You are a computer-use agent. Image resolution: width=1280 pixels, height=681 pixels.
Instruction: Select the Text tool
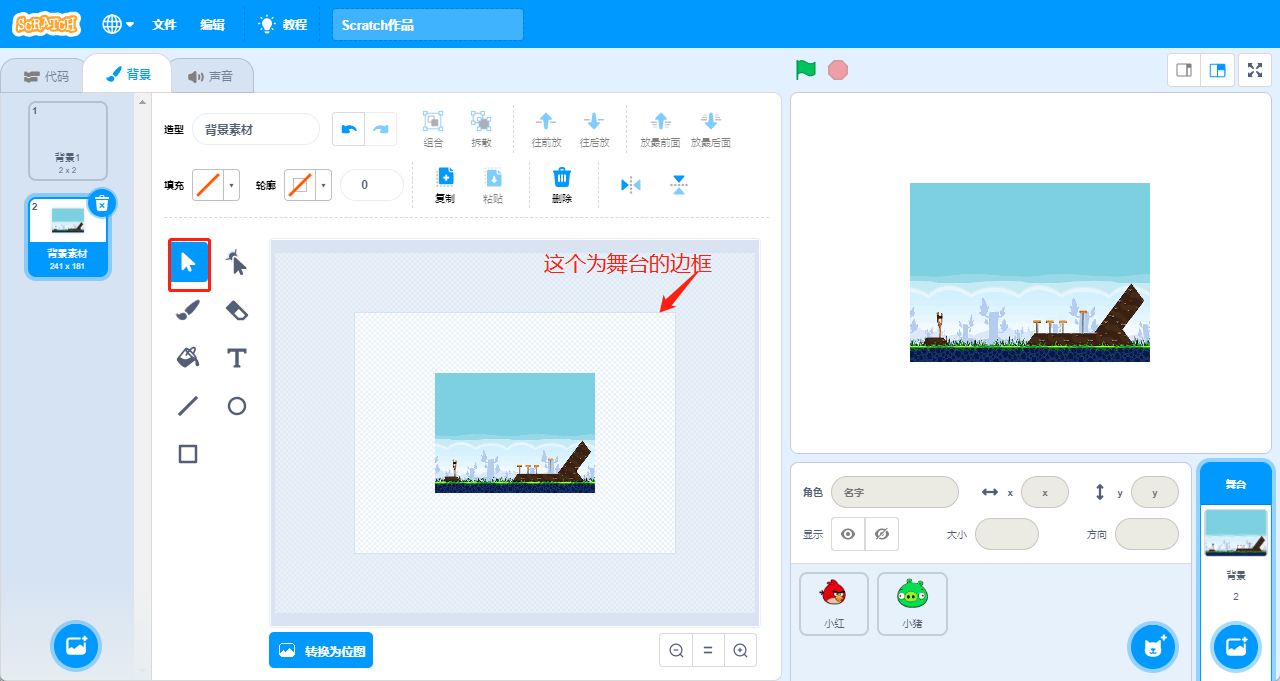(236, 358)
